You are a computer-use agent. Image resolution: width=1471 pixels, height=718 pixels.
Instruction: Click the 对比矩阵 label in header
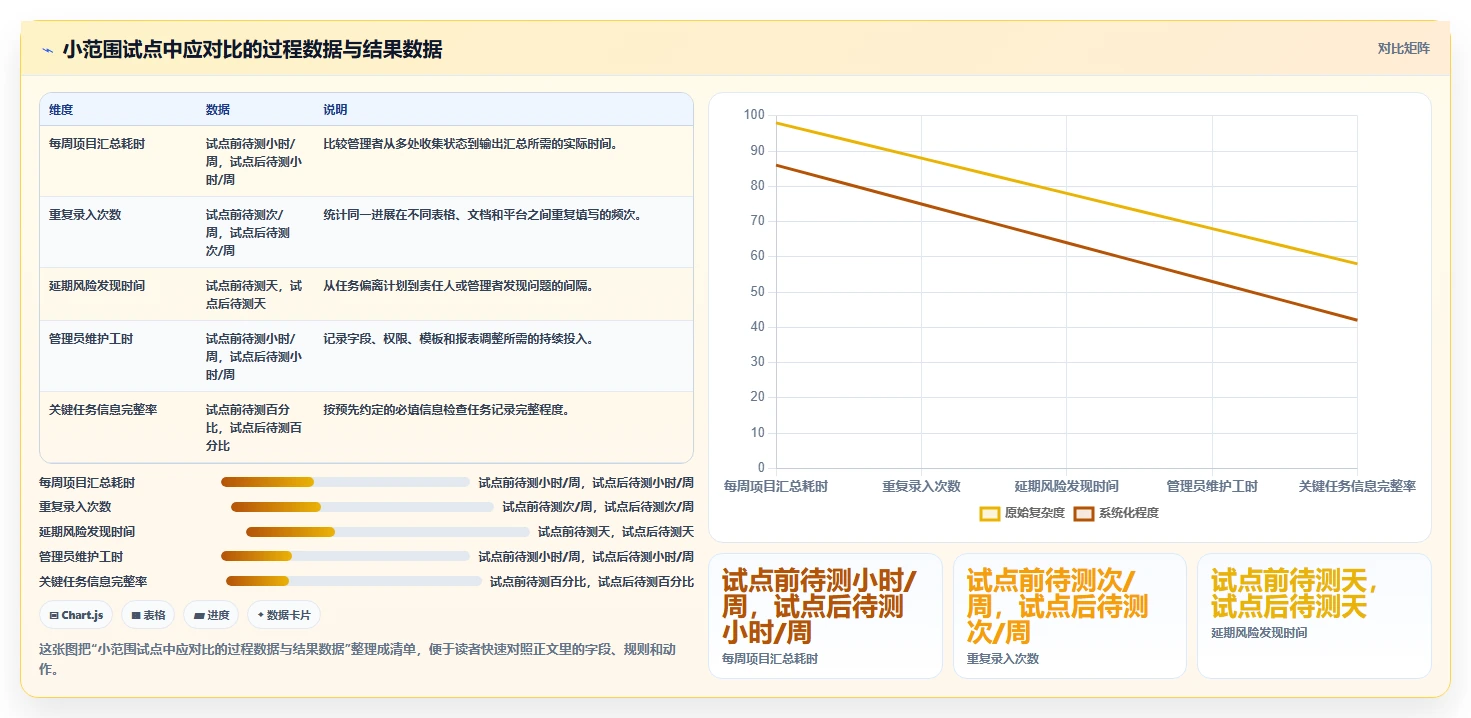click(1403, 48)
